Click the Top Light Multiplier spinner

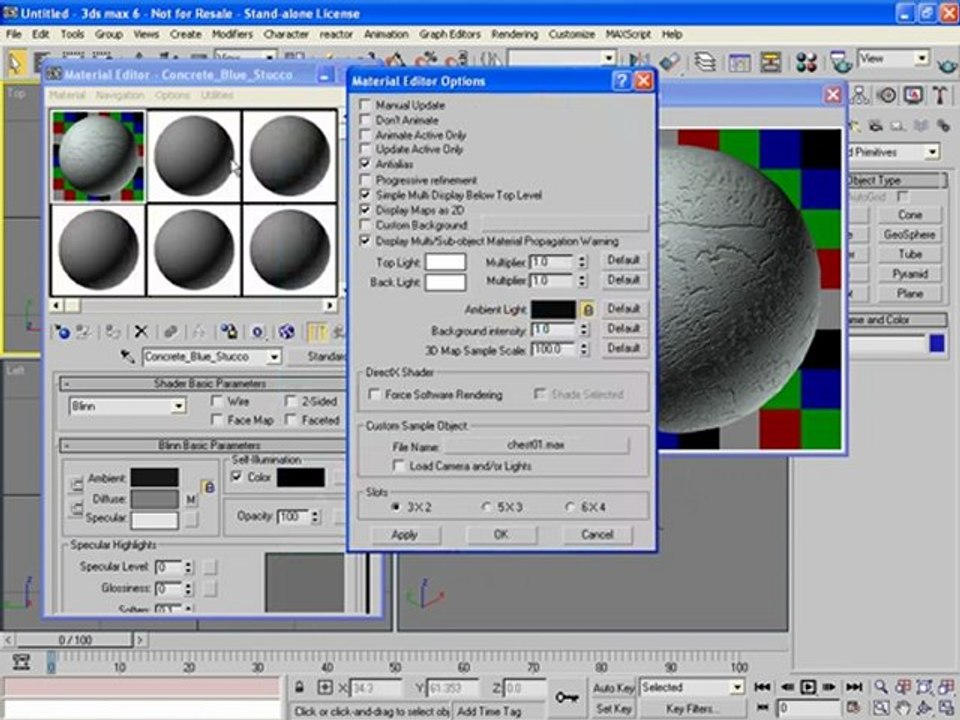pyautogui.click(x=582, y=262)
